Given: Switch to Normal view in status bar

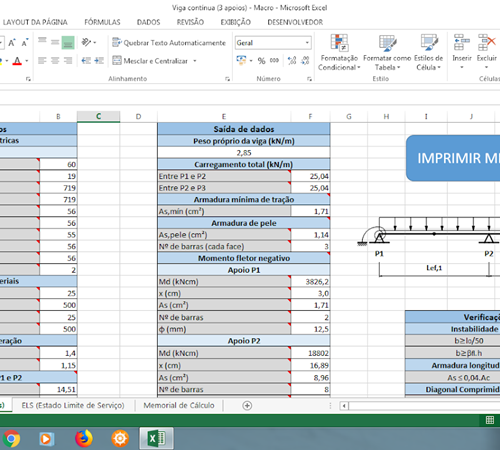Looking at the screenshot, I should point(490,420).
